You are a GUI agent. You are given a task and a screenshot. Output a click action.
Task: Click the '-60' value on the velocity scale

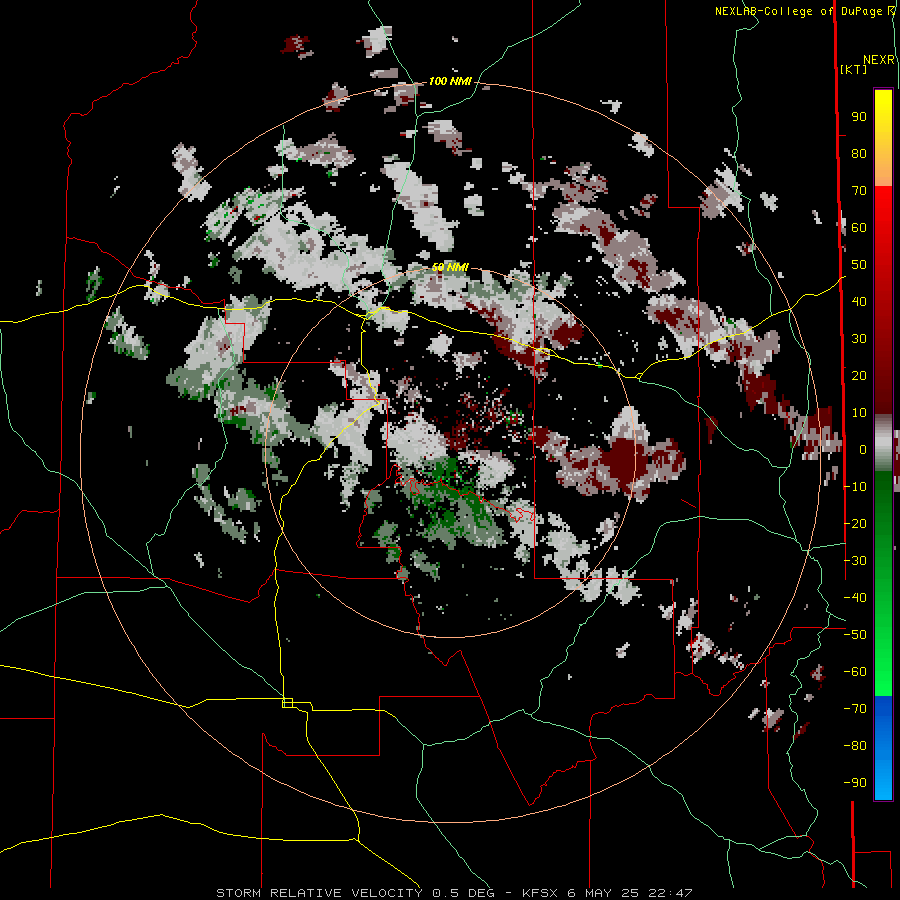point(855,672)
